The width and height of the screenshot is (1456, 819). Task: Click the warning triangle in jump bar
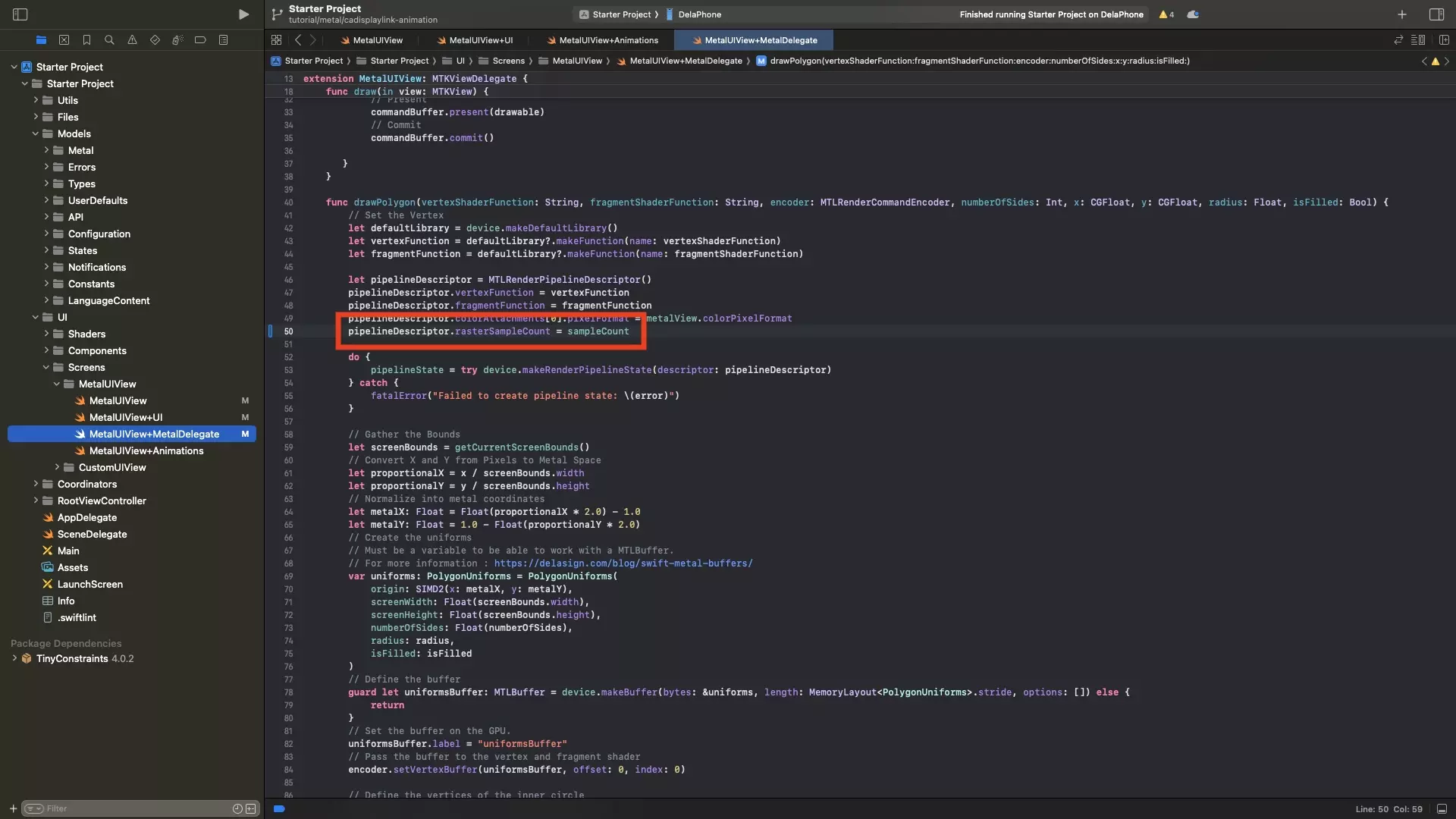(x=1435, y=61)
